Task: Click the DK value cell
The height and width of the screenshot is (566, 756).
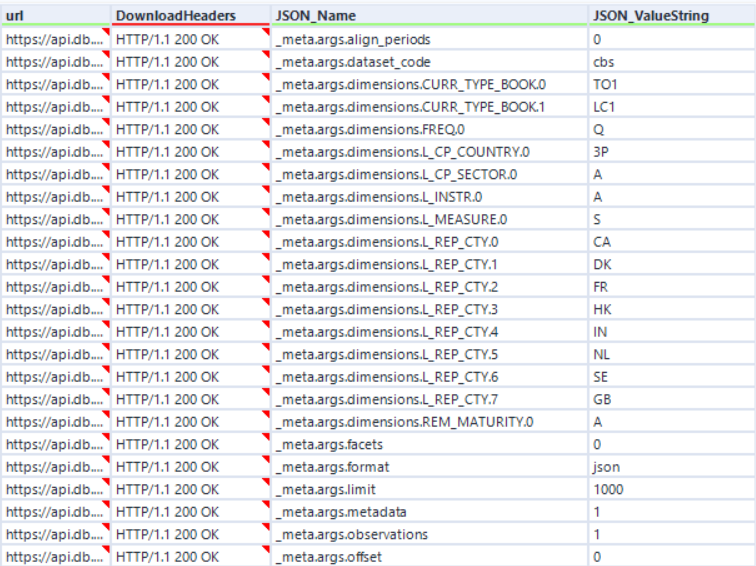Action: (x=673, y=264)
